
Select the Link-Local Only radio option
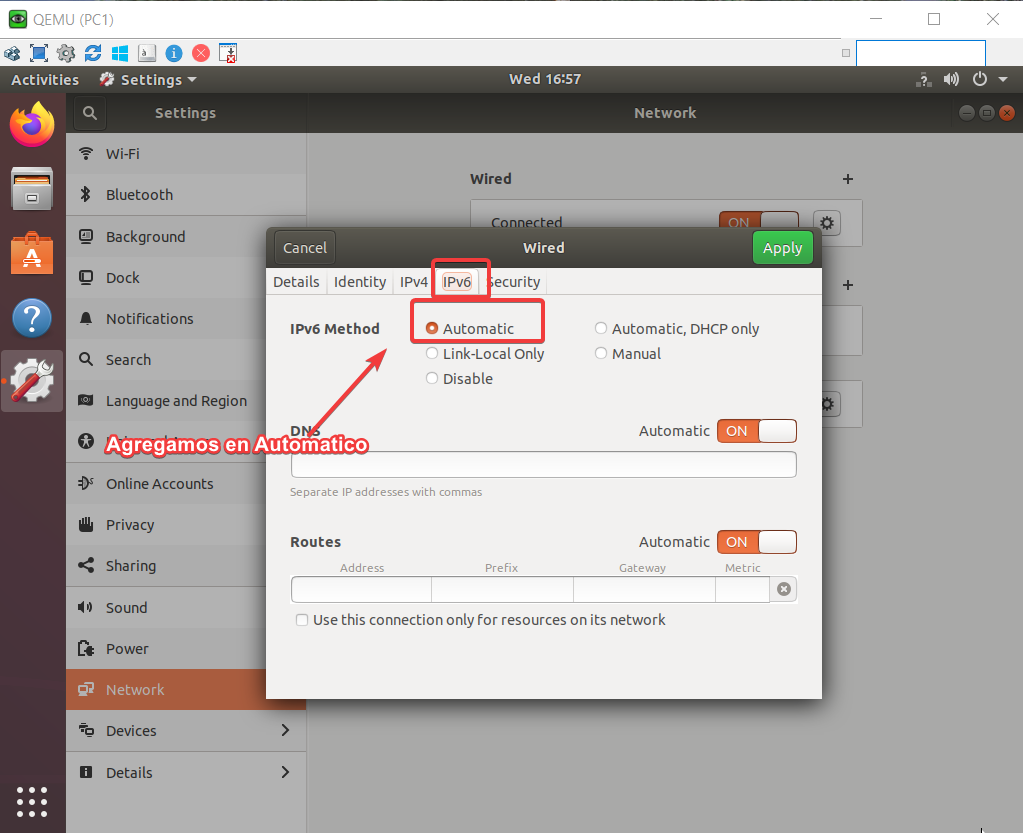[432, 354]
